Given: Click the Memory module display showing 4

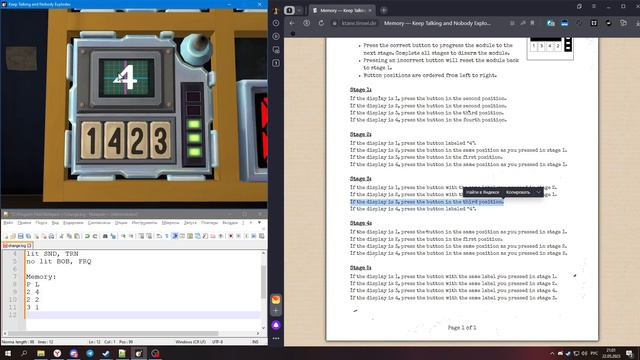Looking at the screenshot, I should click(x=127, y=78).
